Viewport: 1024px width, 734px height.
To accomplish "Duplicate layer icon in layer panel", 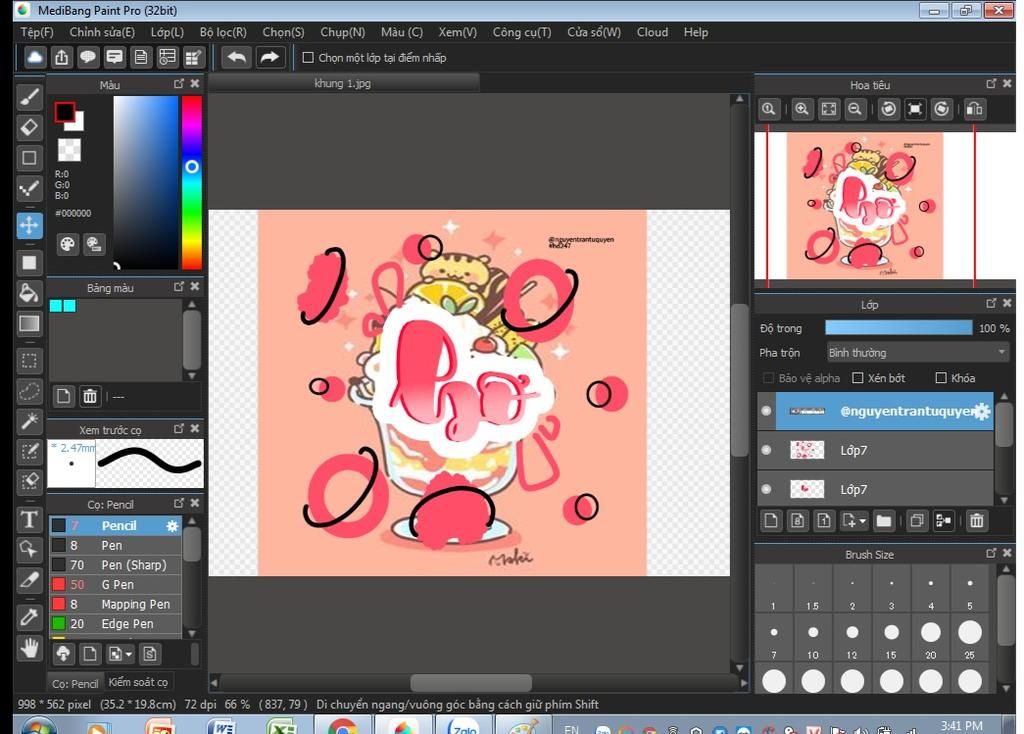I will [917, 520].
